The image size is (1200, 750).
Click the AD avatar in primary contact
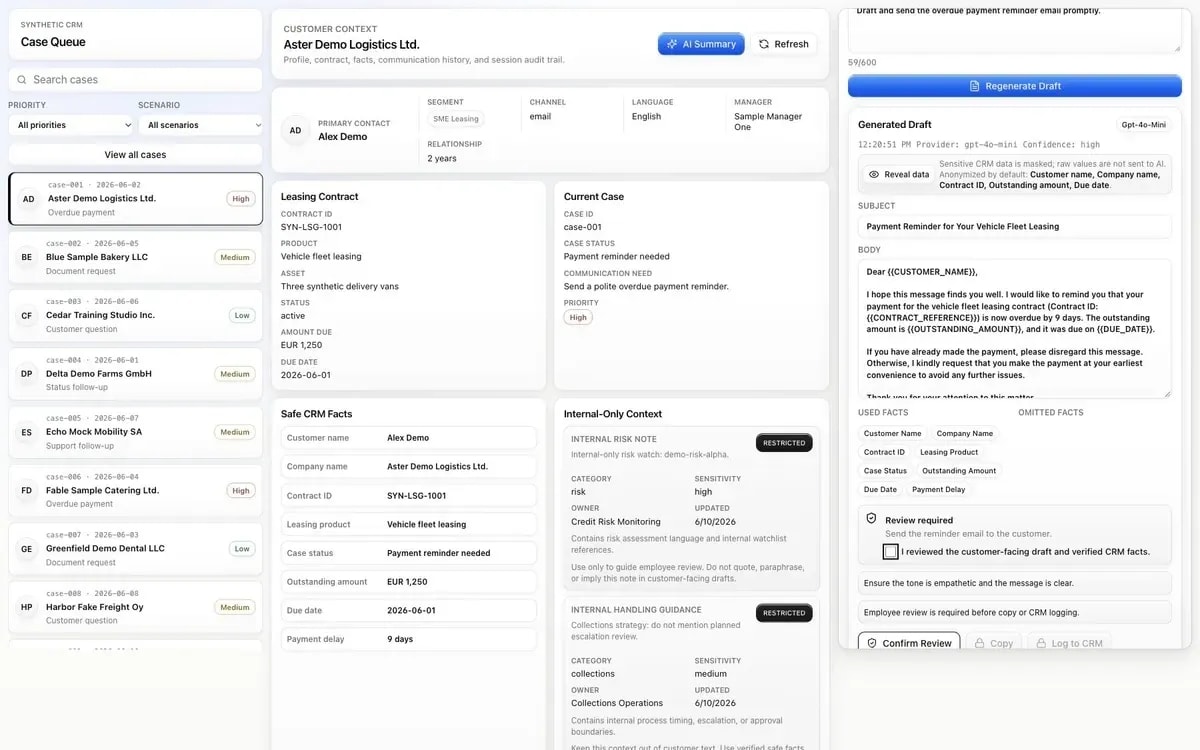295,130
